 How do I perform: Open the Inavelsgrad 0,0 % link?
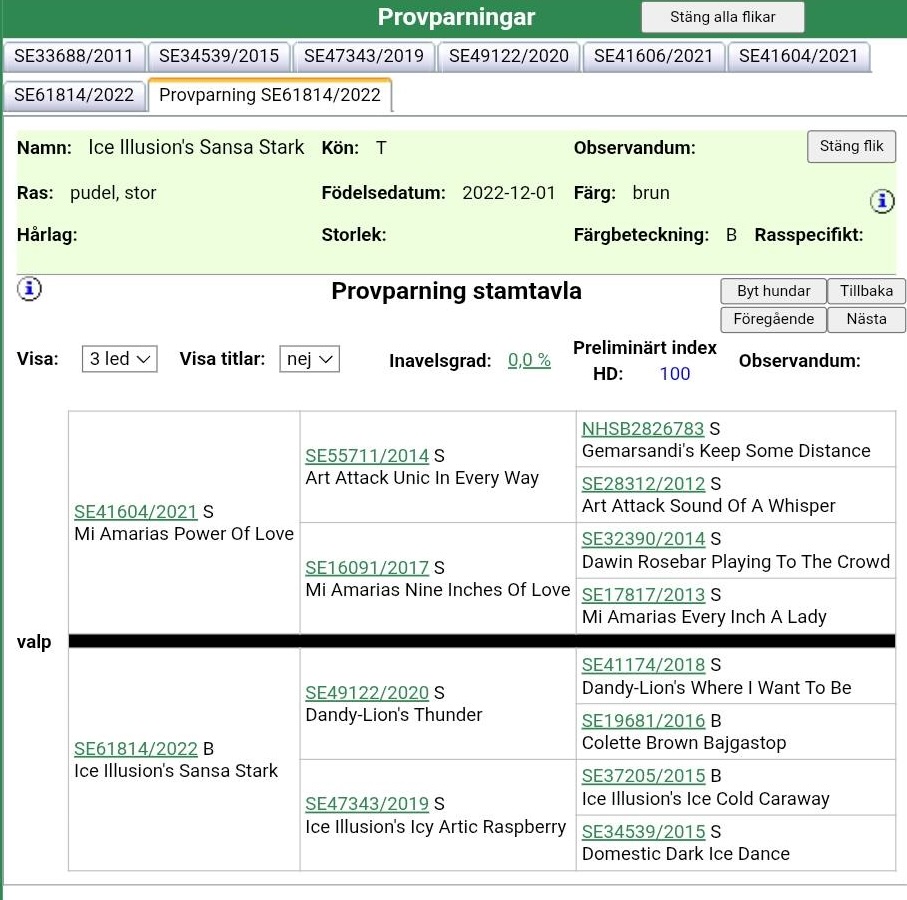[529, 360]
